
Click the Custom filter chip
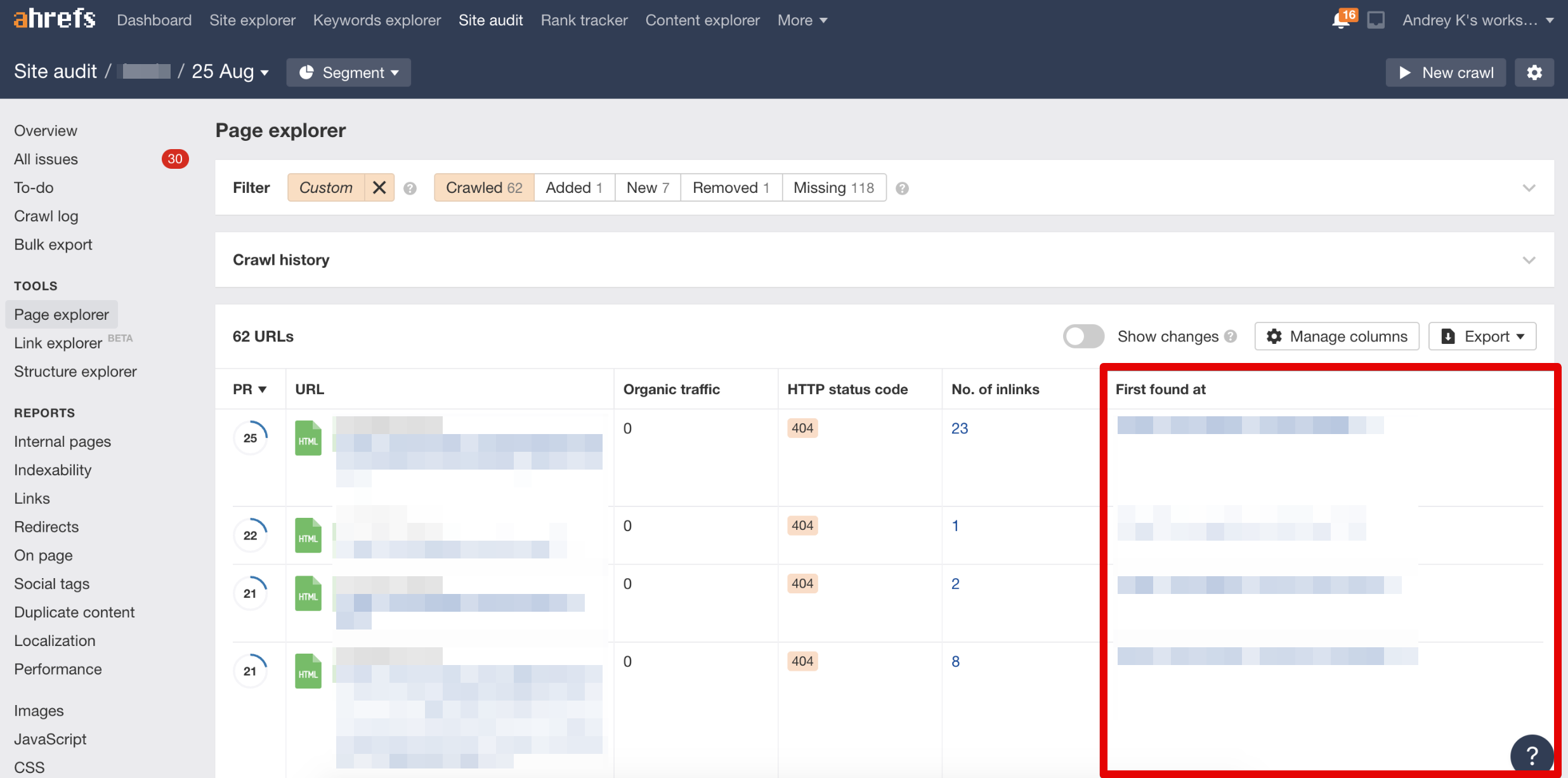coord(326,187)
